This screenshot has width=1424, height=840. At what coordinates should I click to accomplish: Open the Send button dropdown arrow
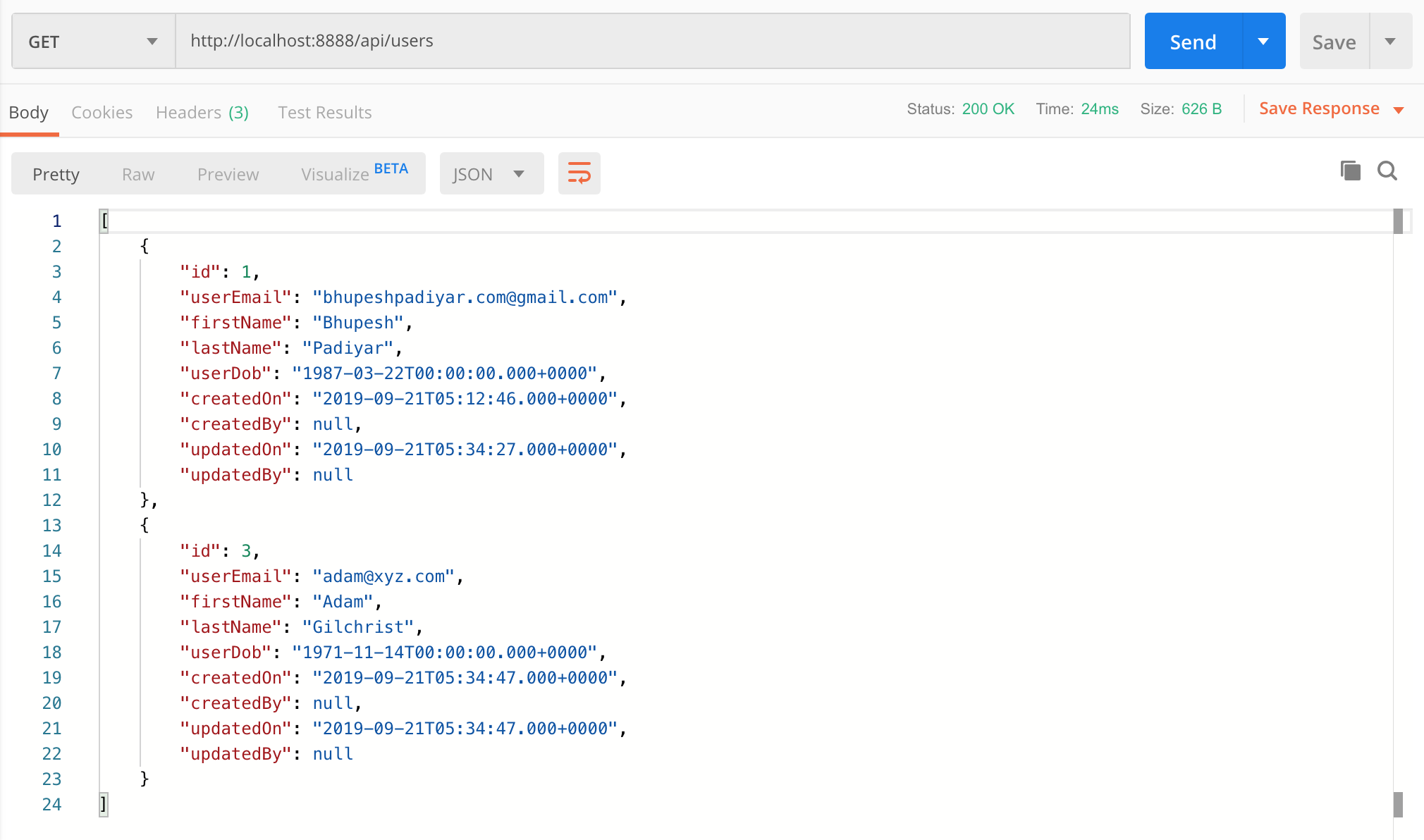click(1263, 42)
